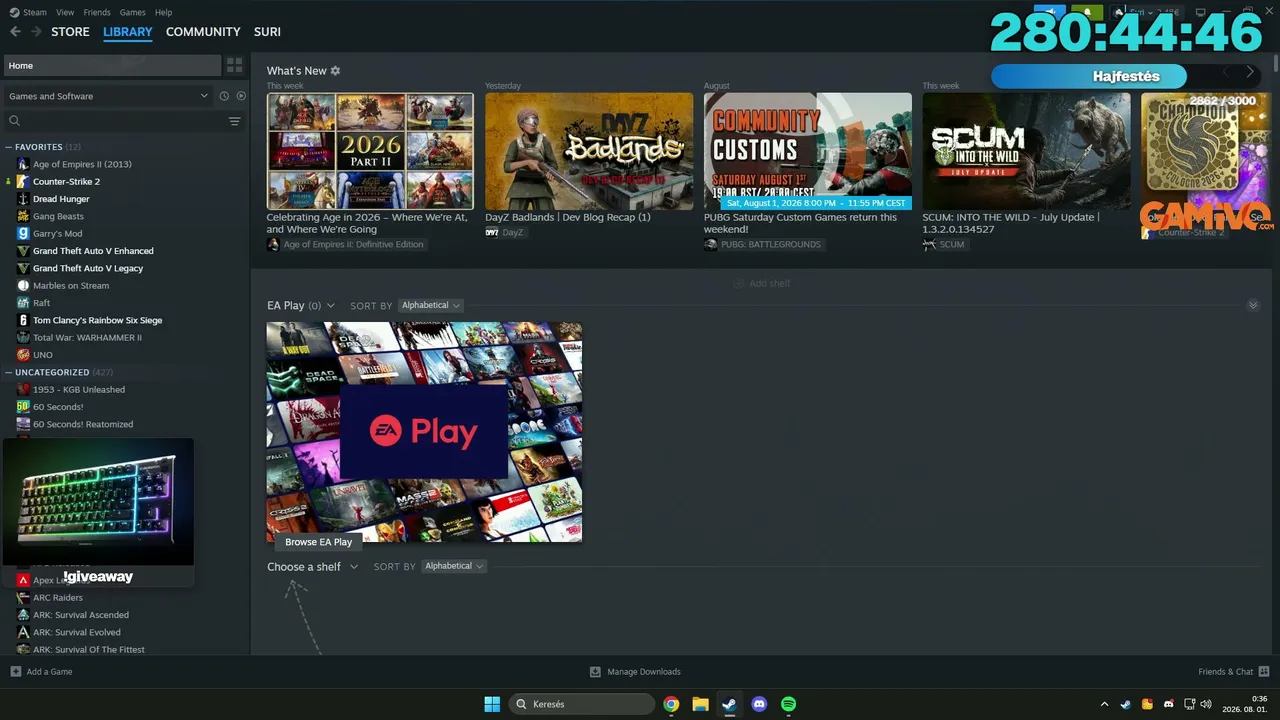Open the PUBG: BATTLEGROUNDS source link
The height and width of the screenshot is (720, 1280).
tap(763, 244)
